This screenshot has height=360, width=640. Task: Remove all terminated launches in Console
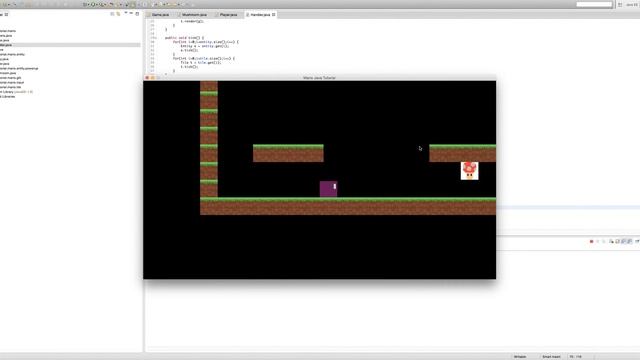pos(604,241)
